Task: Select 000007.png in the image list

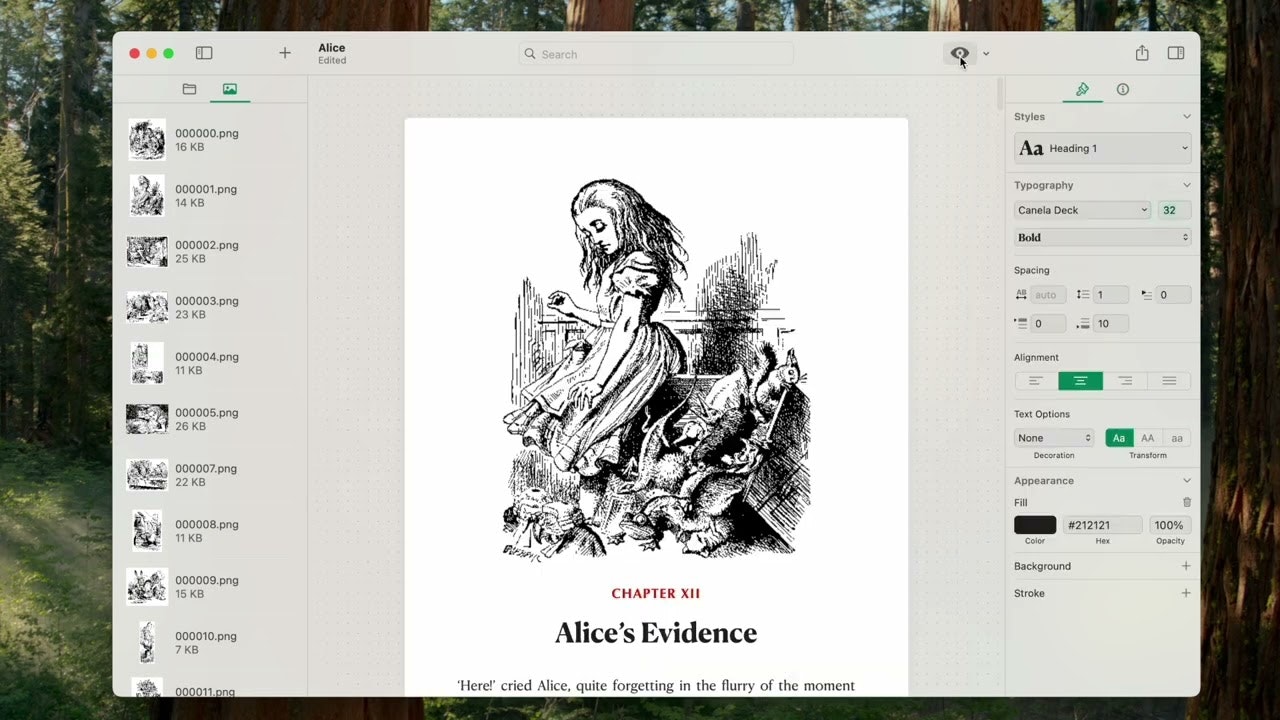Action: pyautogui.click(x=210, y=475)
